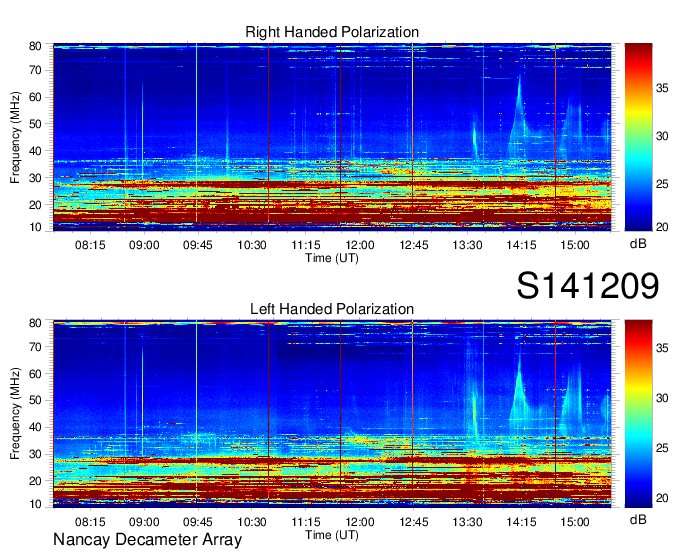Image resolution: width=680 pixels, height=552 pixels.
Task: Select the 50 MHz tick on Left Handed plot
Action: pos(35,400)
